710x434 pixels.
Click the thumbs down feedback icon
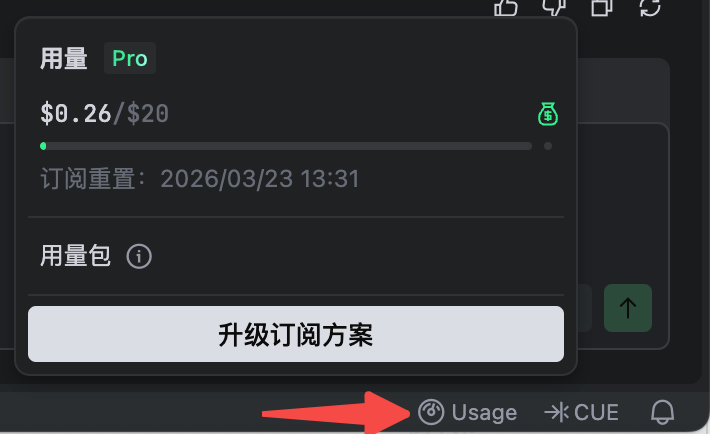click(554, 7)
